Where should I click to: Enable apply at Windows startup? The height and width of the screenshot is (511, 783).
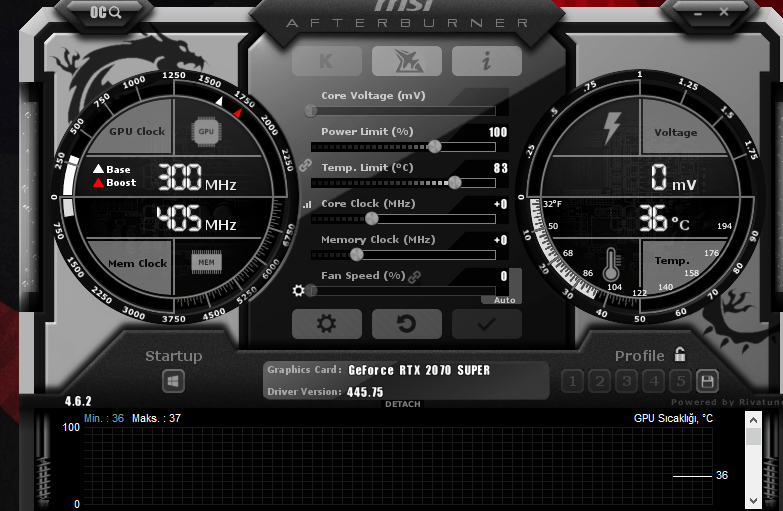coord(173,381)
